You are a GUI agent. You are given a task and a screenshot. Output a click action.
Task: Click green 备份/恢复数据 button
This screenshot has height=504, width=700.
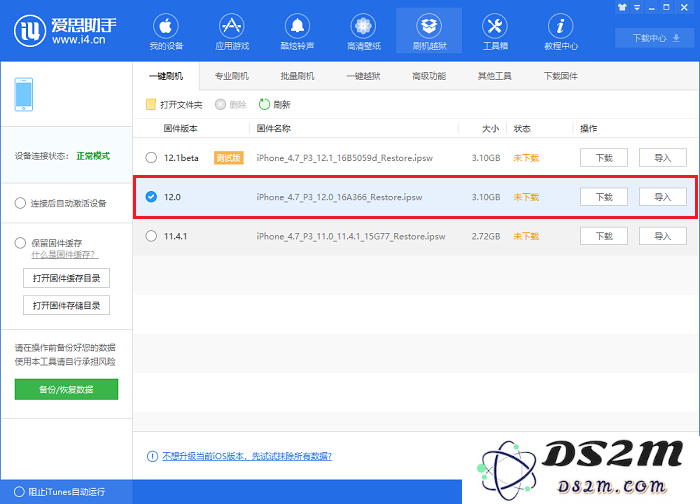click(x=67, y=389)
